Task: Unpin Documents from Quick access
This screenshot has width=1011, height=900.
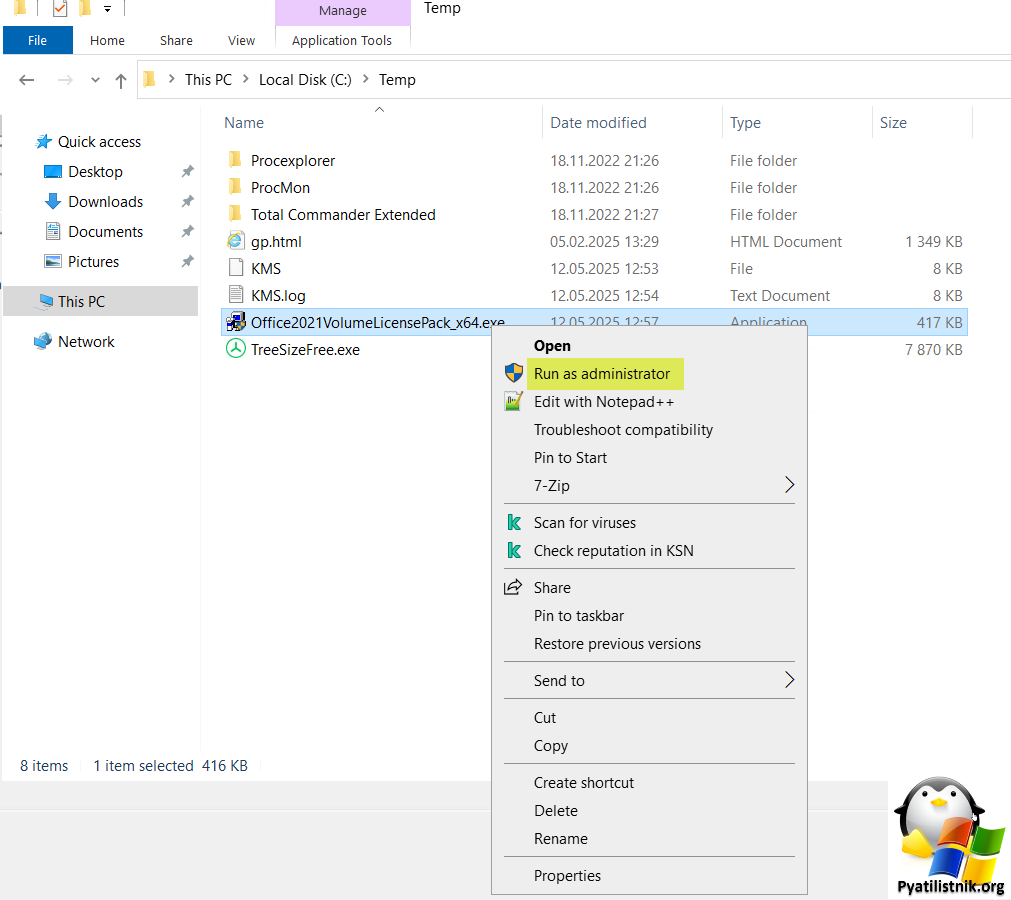Action: (x=187, y=231)
